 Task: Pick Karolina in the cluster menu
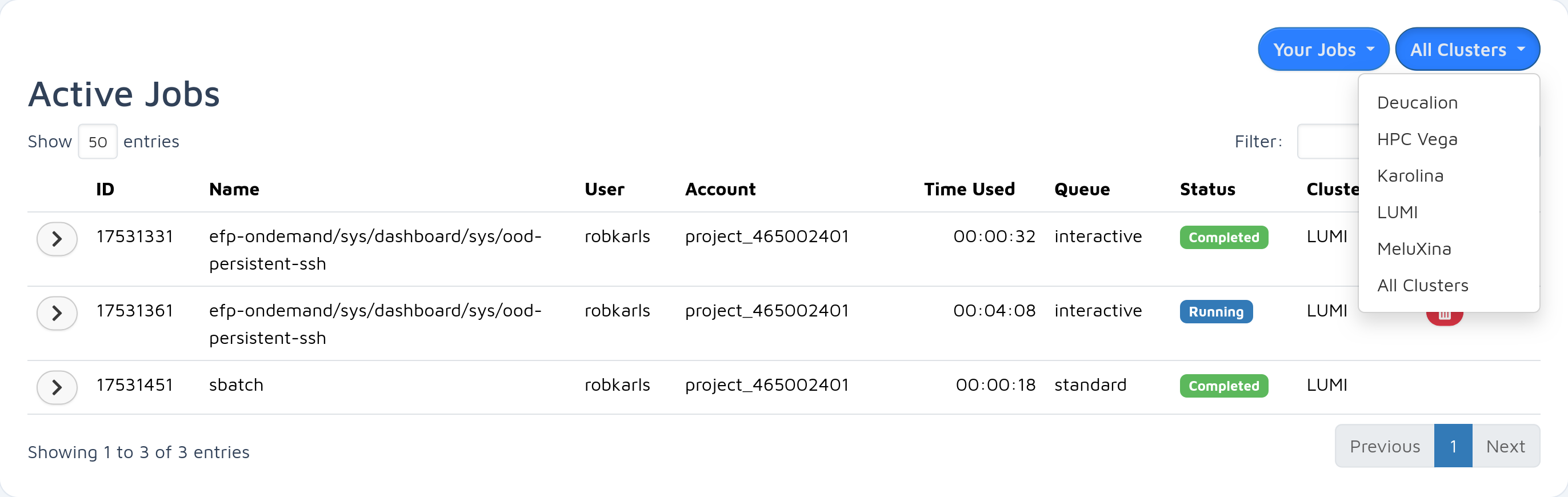(1410, 176)
